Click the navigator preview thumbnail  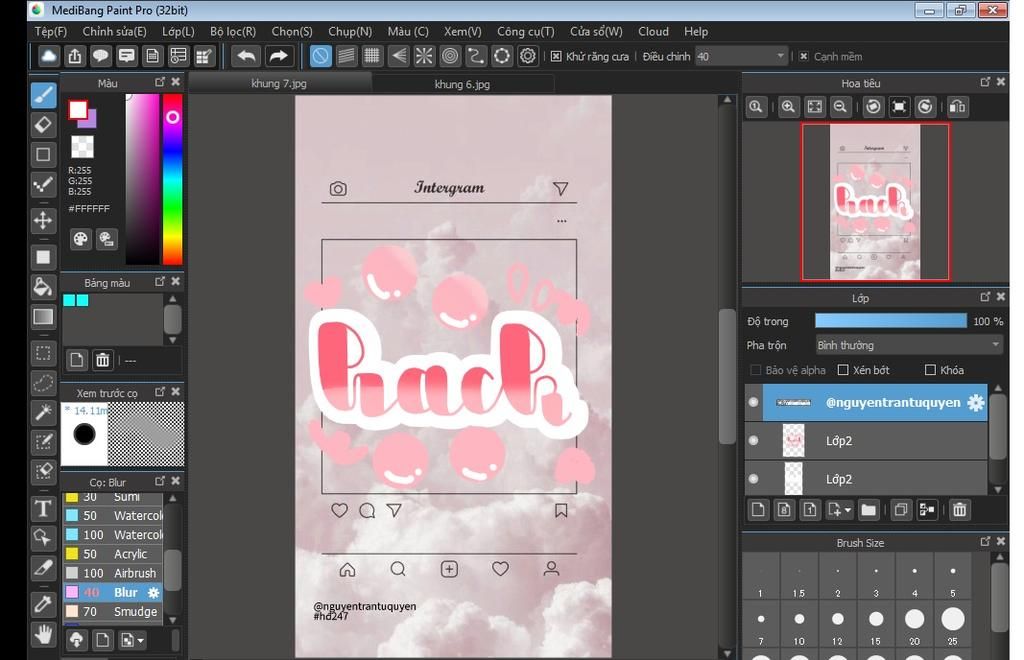click(875, 202)
